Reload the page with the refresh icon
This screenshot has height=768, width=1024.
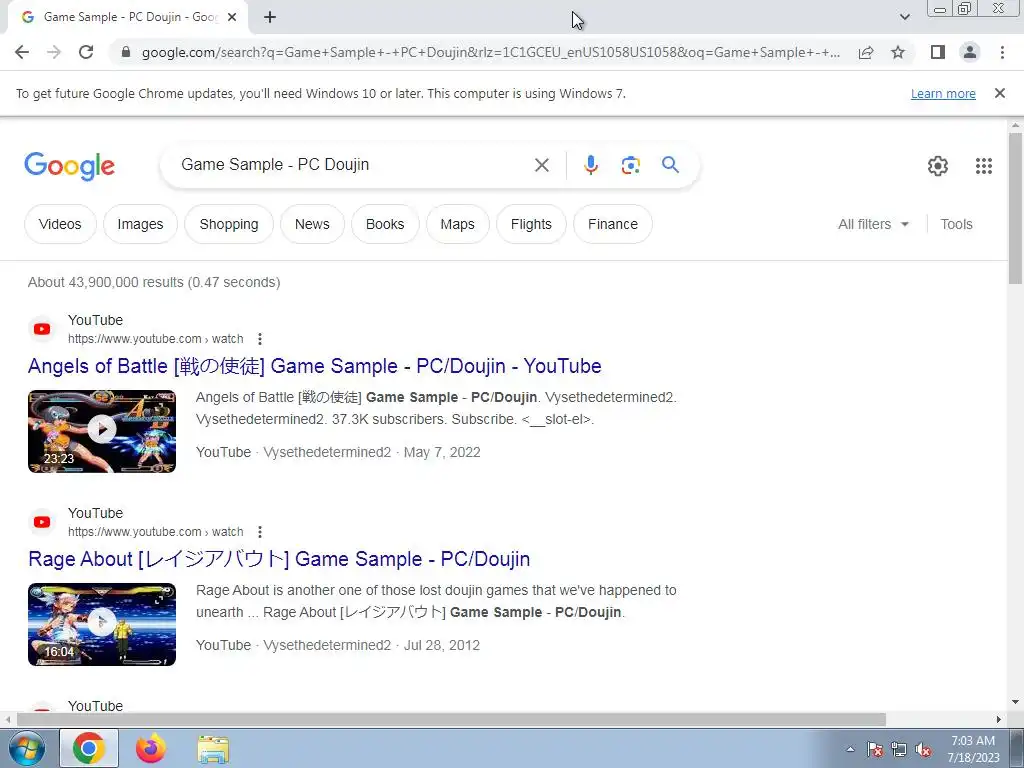pyautogui.click(x=86, y=52)
